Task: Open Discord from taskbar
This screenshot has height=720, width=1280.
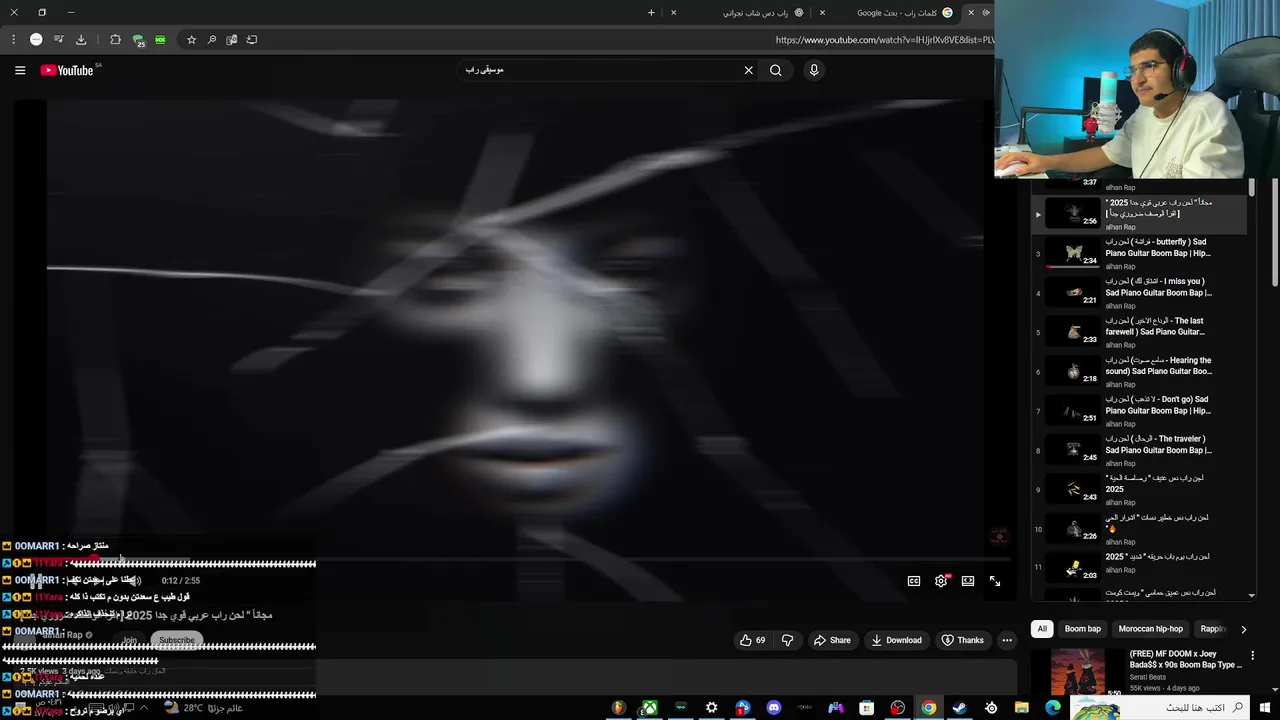Action: (773, 708)
